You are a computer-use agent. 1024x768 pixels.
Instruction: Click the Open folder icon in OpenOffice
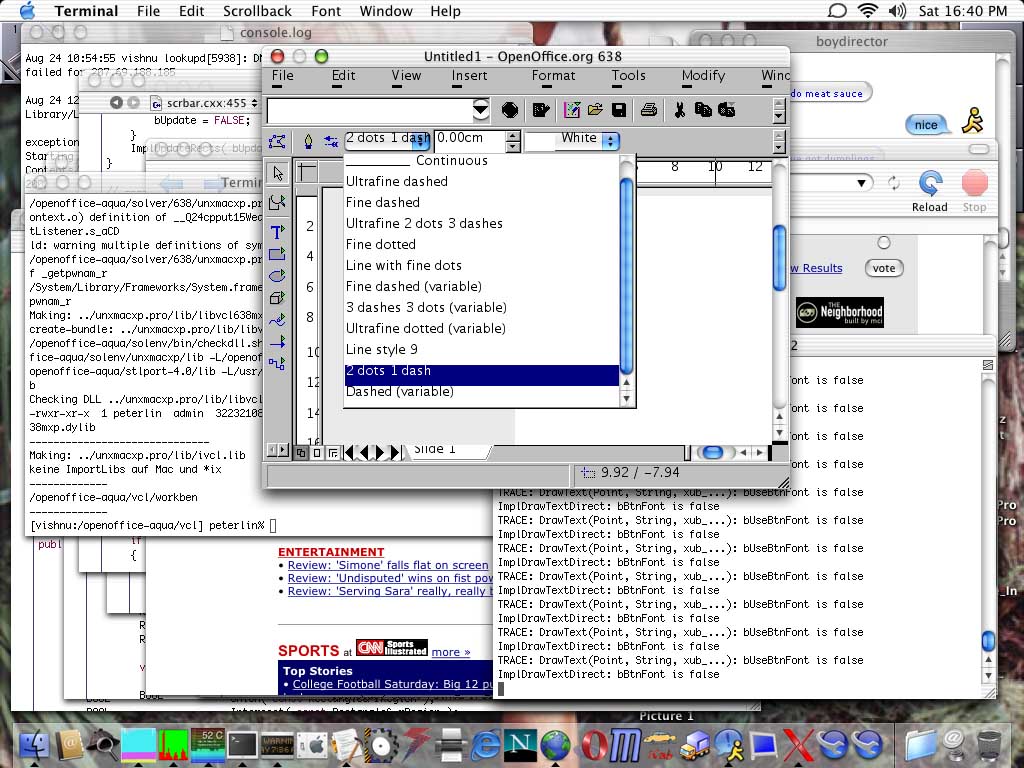[595, 110]
